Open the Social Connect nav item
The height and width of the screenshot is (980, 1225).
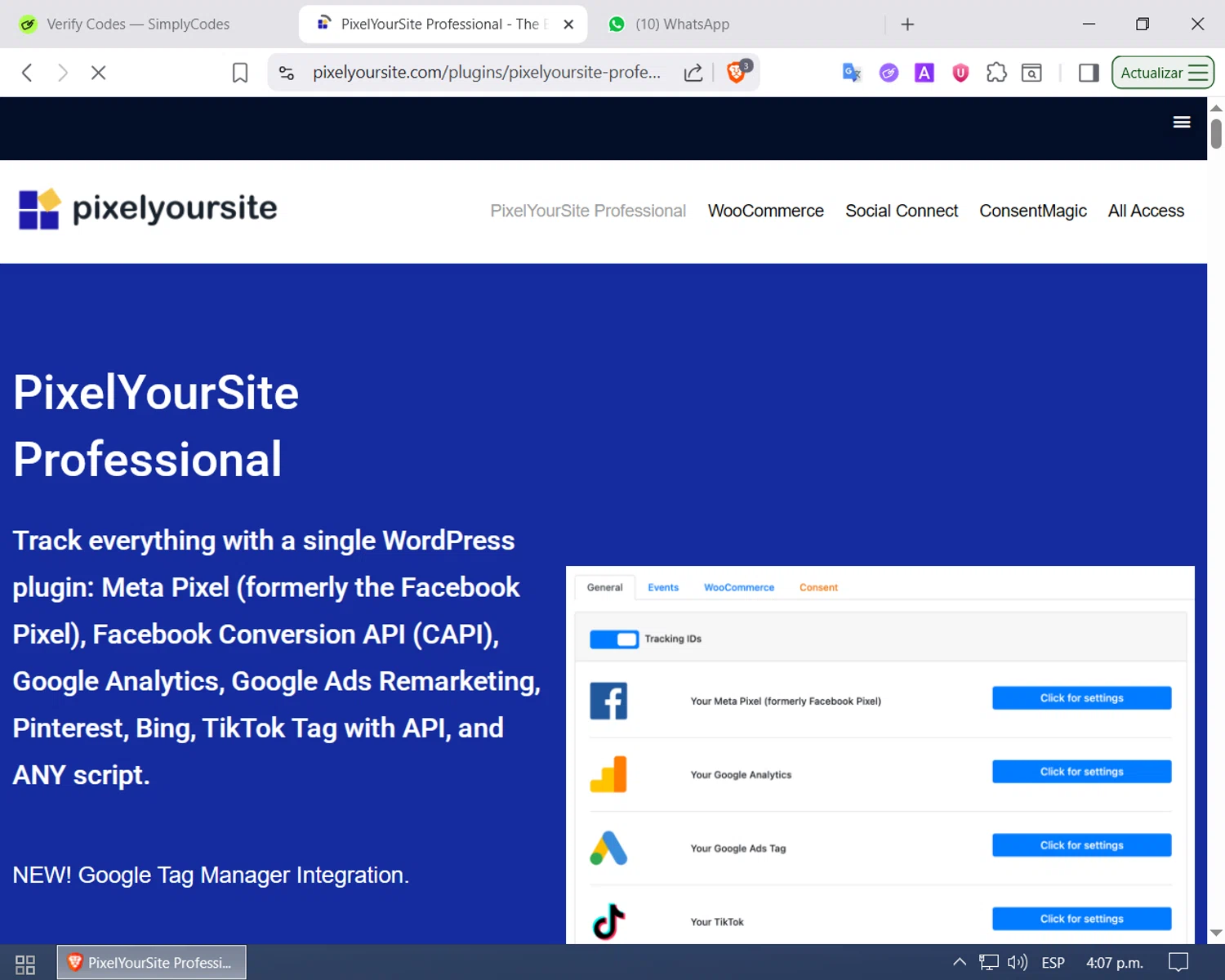point(902,211)
